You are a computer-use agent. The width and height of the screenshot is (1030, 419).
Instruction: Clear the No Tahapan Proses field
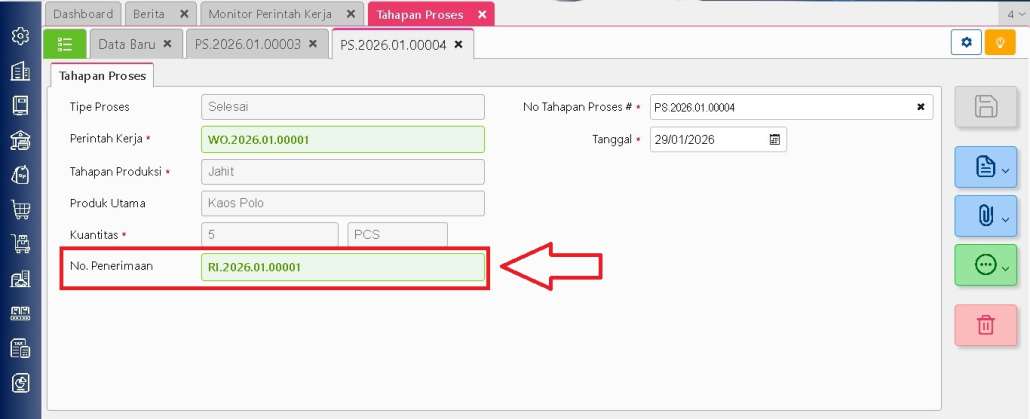[x=920, y=107]
